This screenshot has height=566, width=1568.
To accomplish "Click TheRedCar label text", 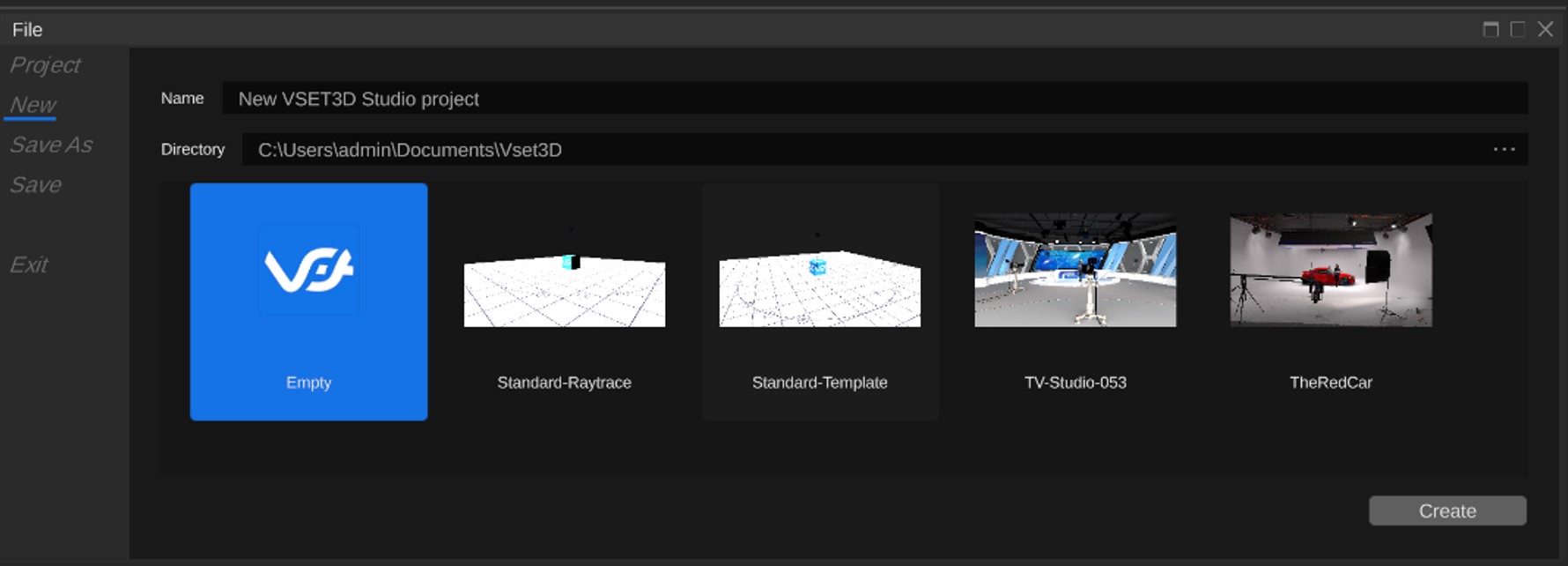I will pos(1330,383).
